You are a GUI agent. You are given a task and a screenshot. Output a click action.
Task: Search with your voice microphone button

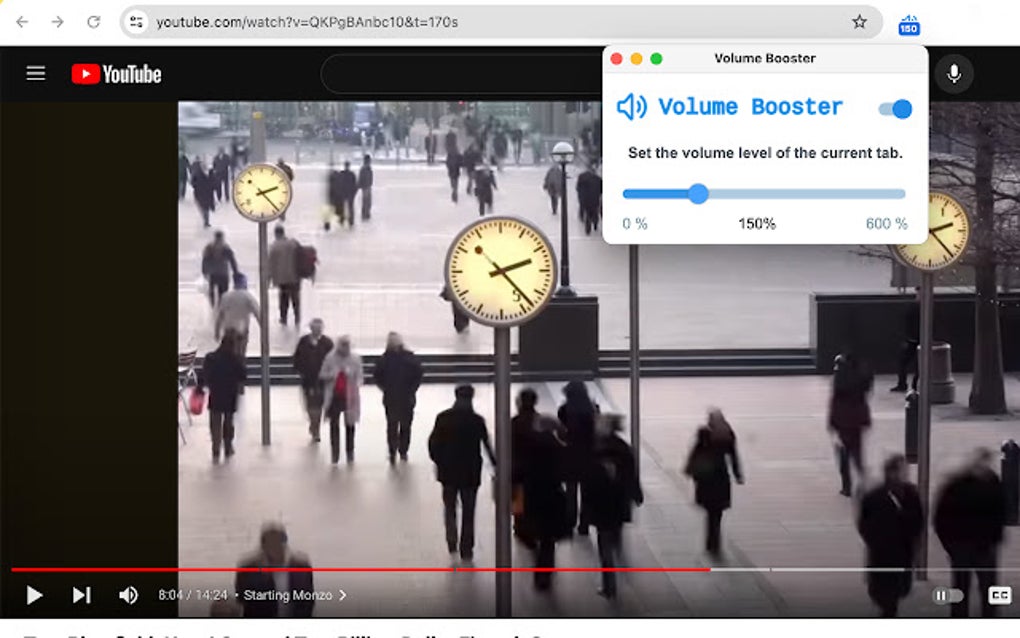954,73
